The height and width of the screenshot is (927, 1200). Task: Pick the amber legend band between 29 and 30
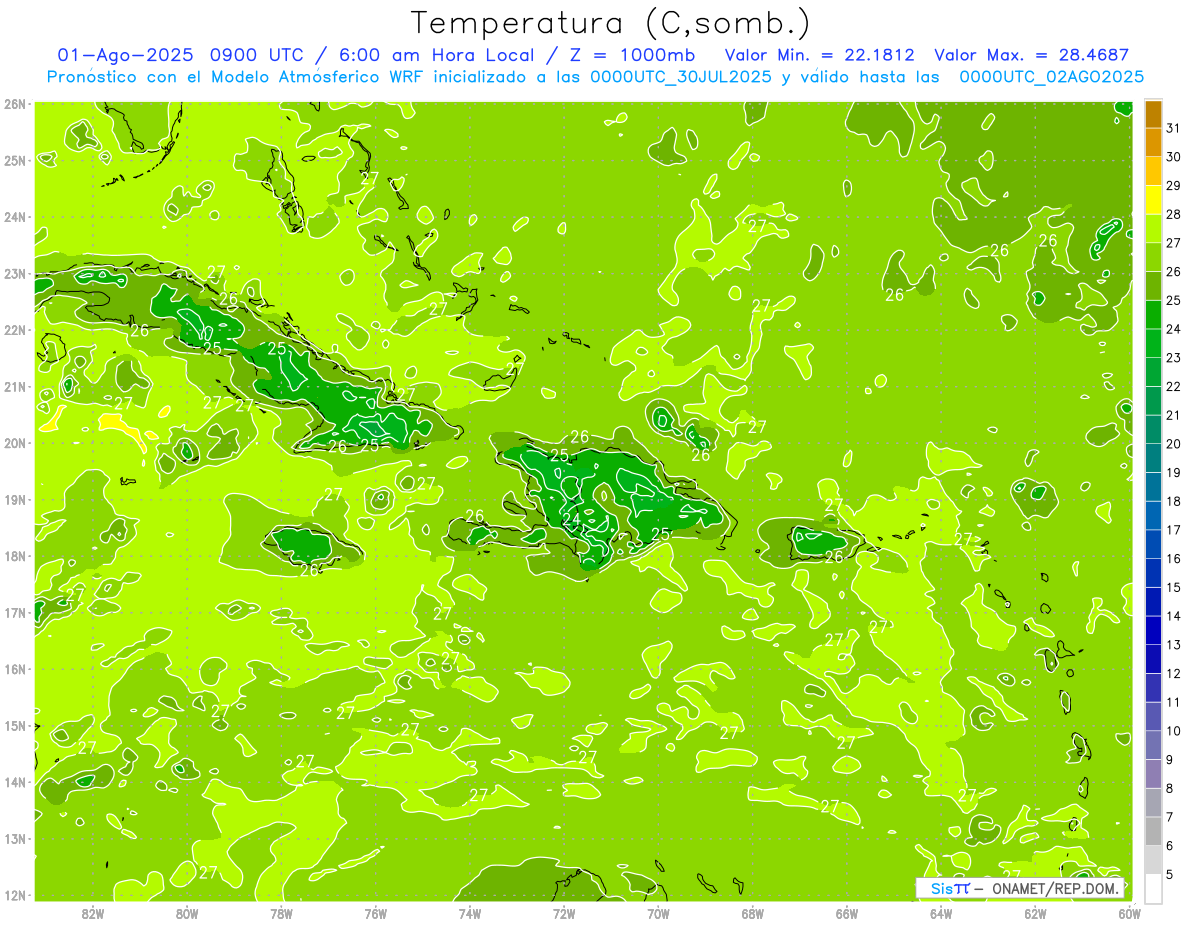tap(1153, 172)
